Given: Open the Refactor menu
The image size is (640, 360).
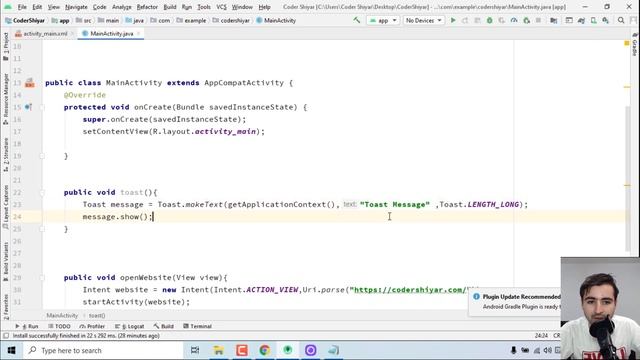Looking at the screenshot, I should click(147, 7).
